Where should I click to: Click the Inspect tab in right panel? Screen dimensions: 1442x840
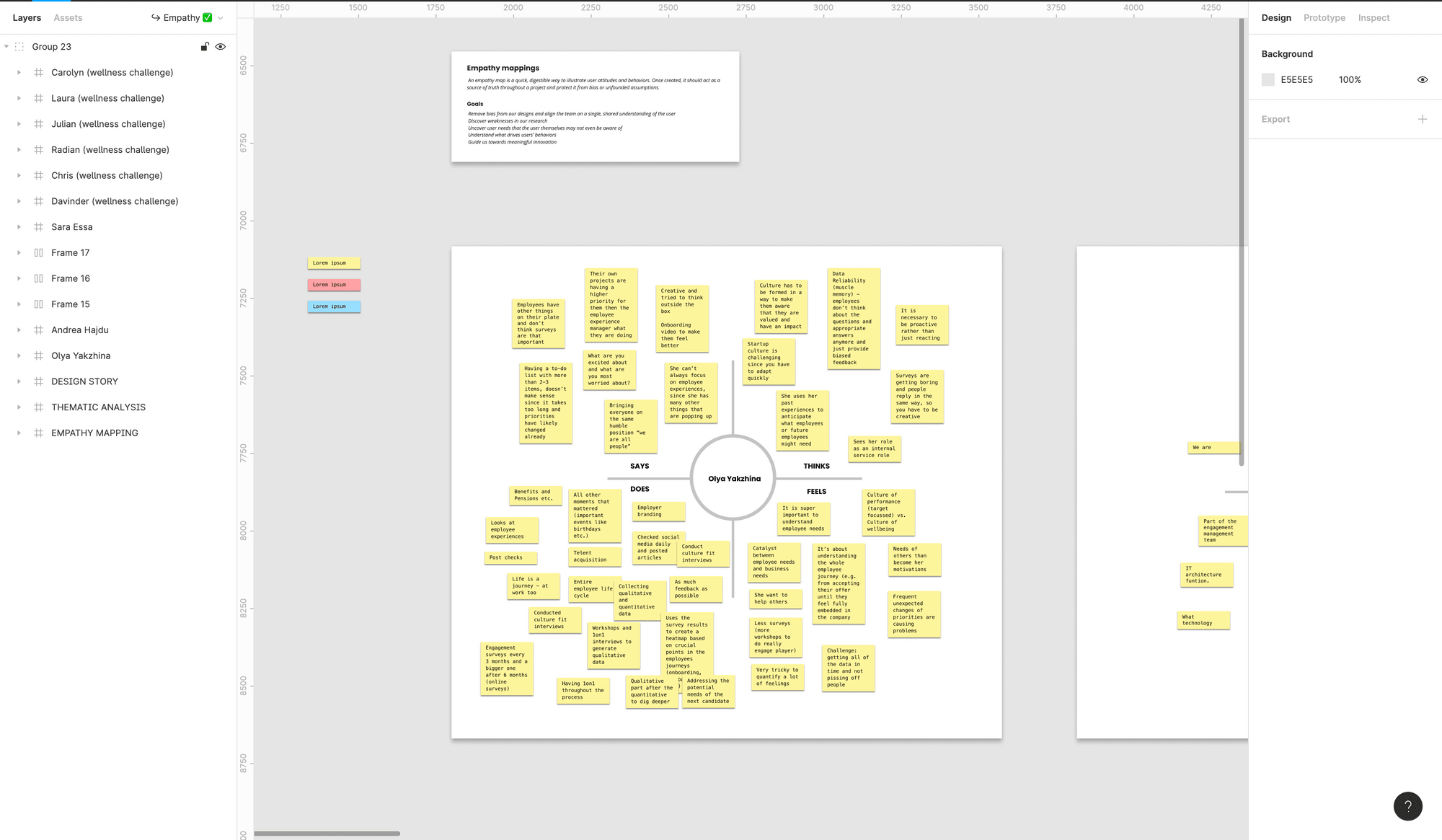tap(1374, 17)
